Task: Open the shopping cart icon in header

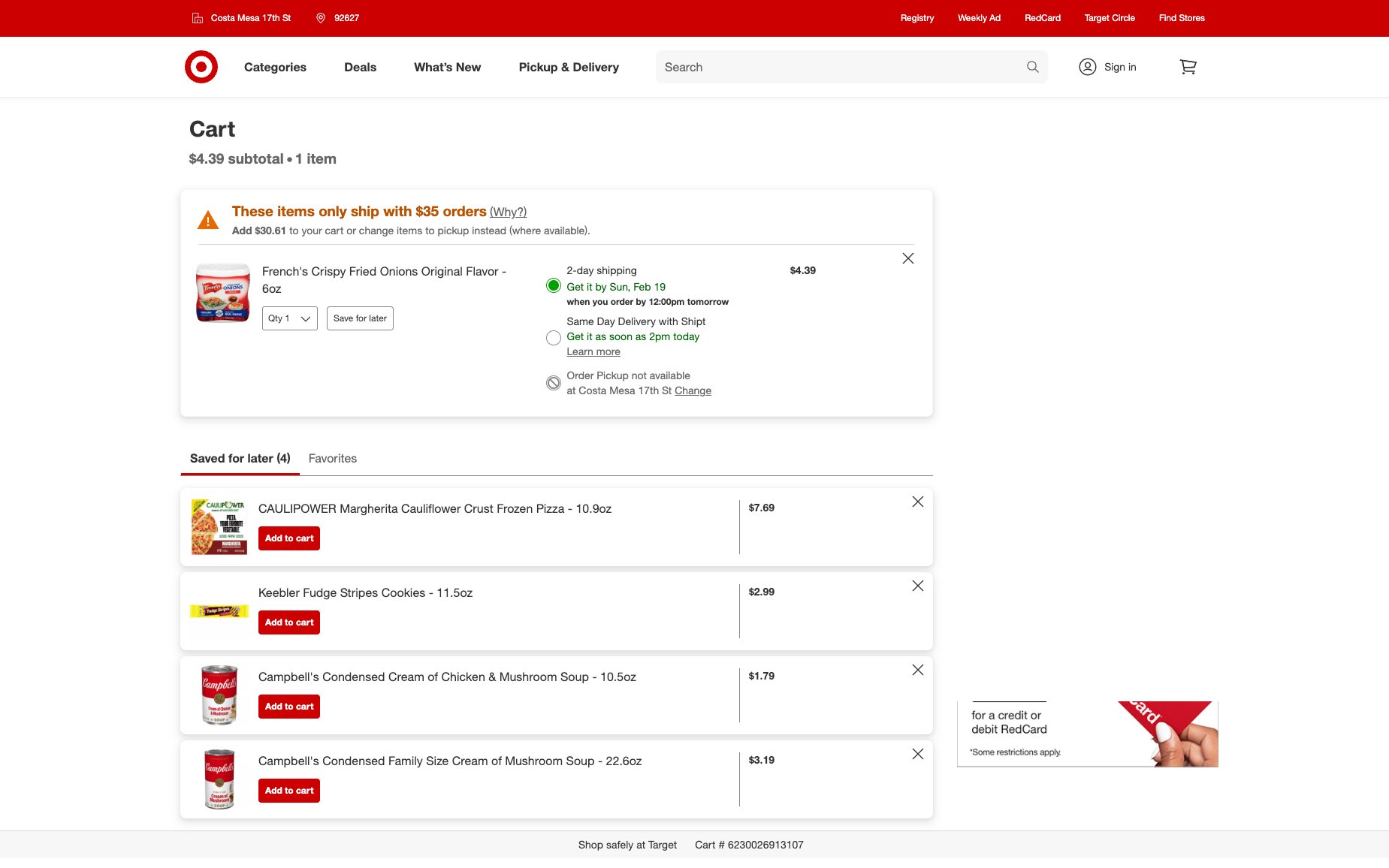Action: 1188,67
